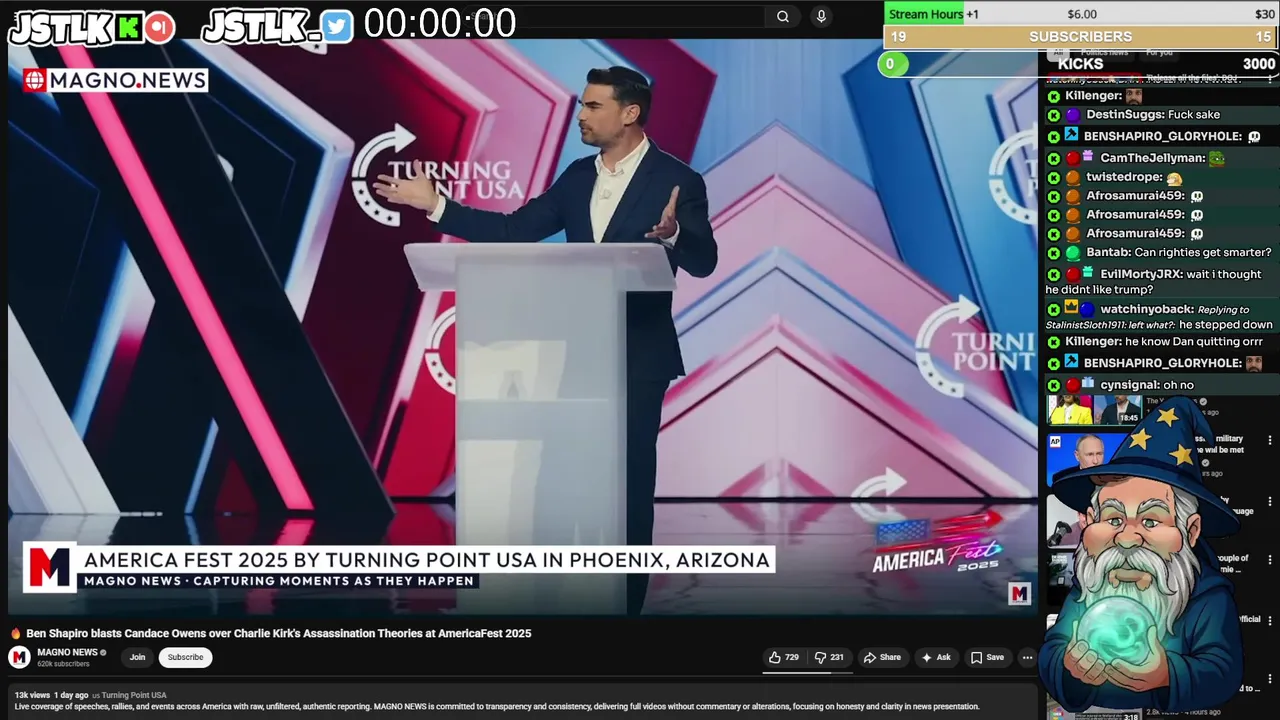Click Kick badge next to Killenger's emote message
Image resolution: width=1280 pixels, height=720 pixels.
(1053, 96)
